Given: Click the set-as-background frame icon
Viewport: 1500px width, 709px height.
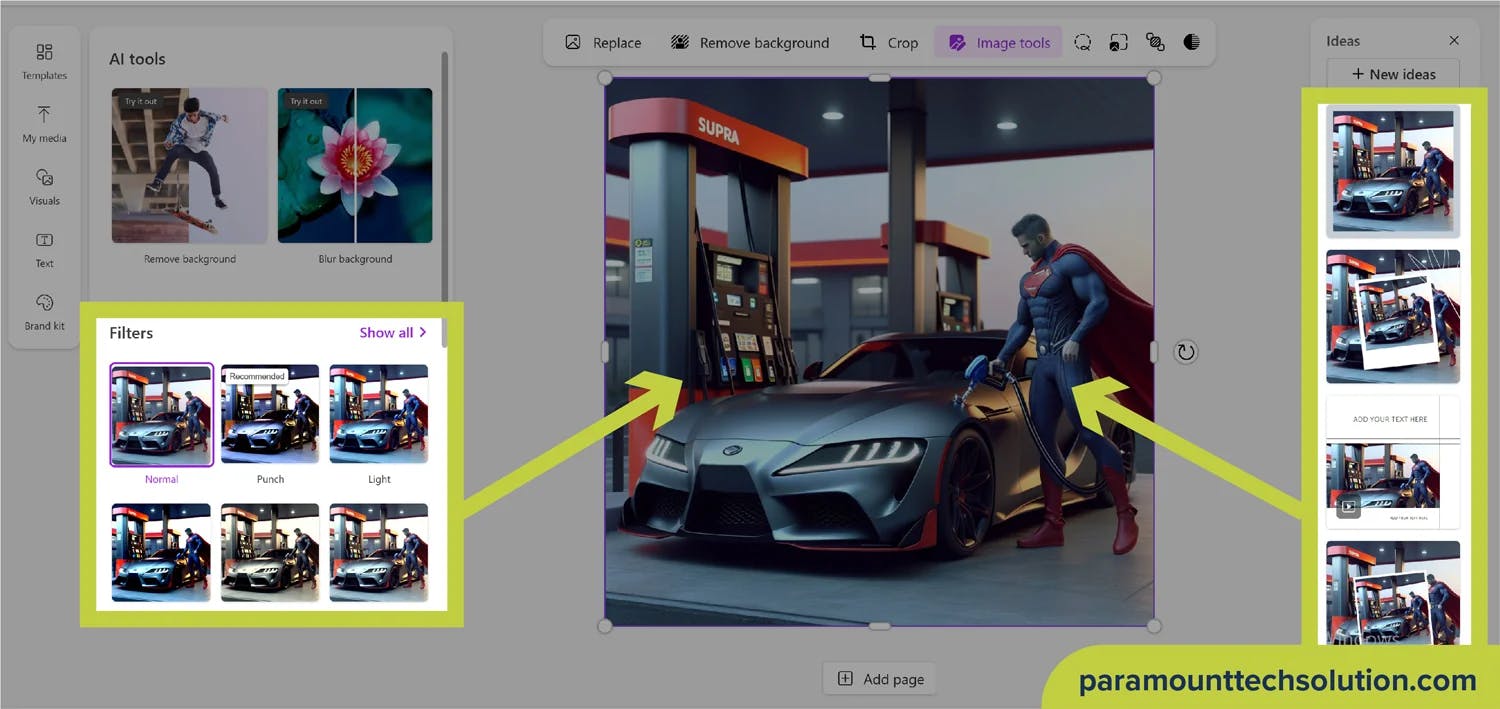Looking at the screenshot, I should [x=1118, y=42].
